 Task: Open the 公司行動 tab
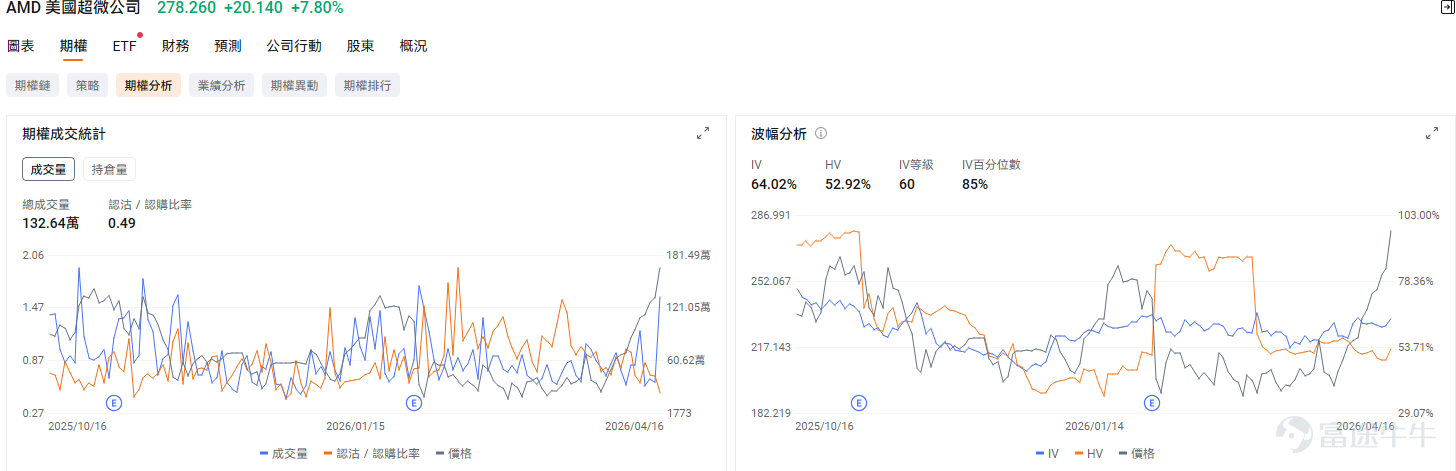(x=294, y=46)
